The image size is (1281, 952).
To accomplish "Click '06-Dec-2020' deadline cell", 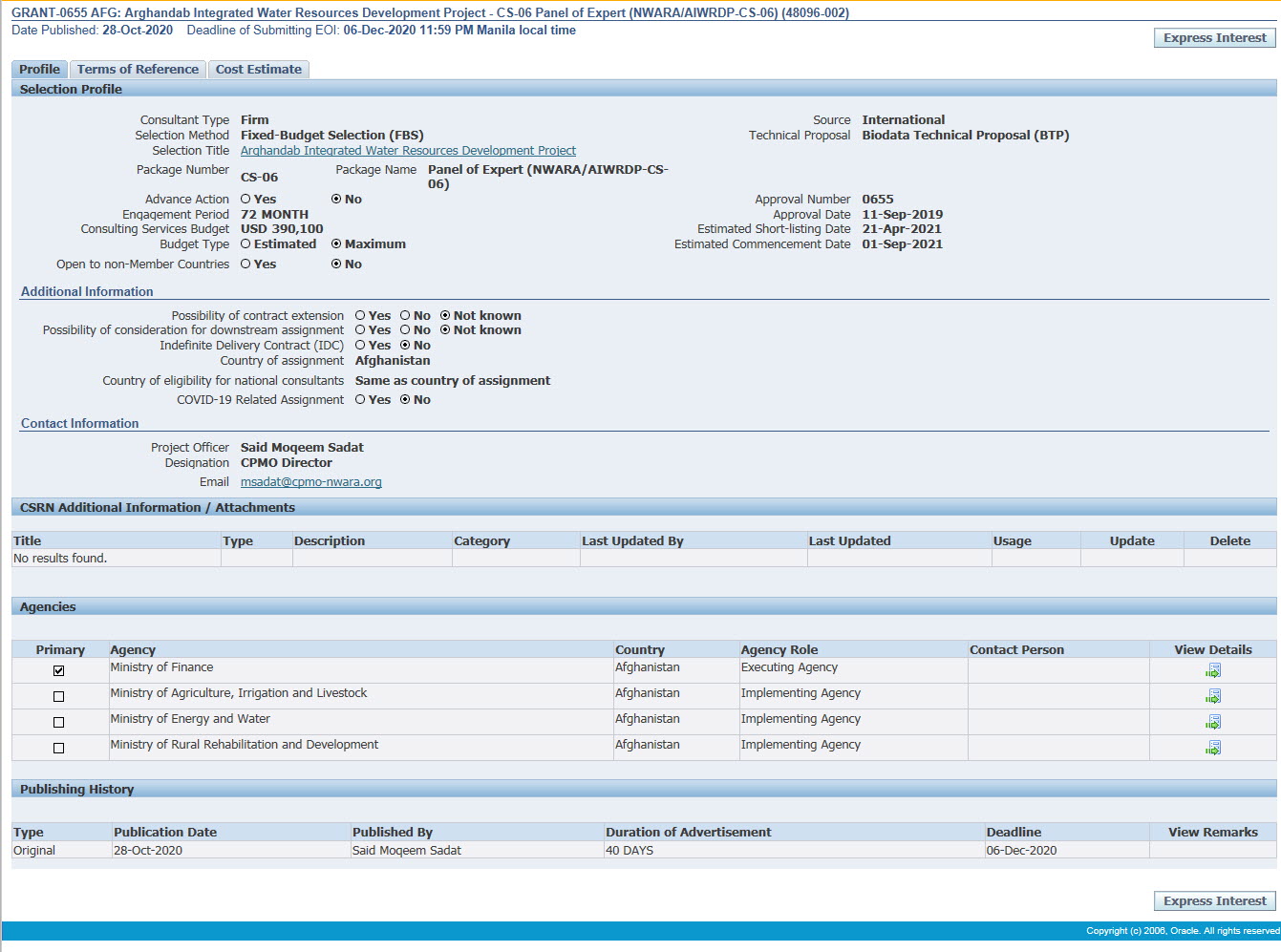I will [x=1022, y=850].
